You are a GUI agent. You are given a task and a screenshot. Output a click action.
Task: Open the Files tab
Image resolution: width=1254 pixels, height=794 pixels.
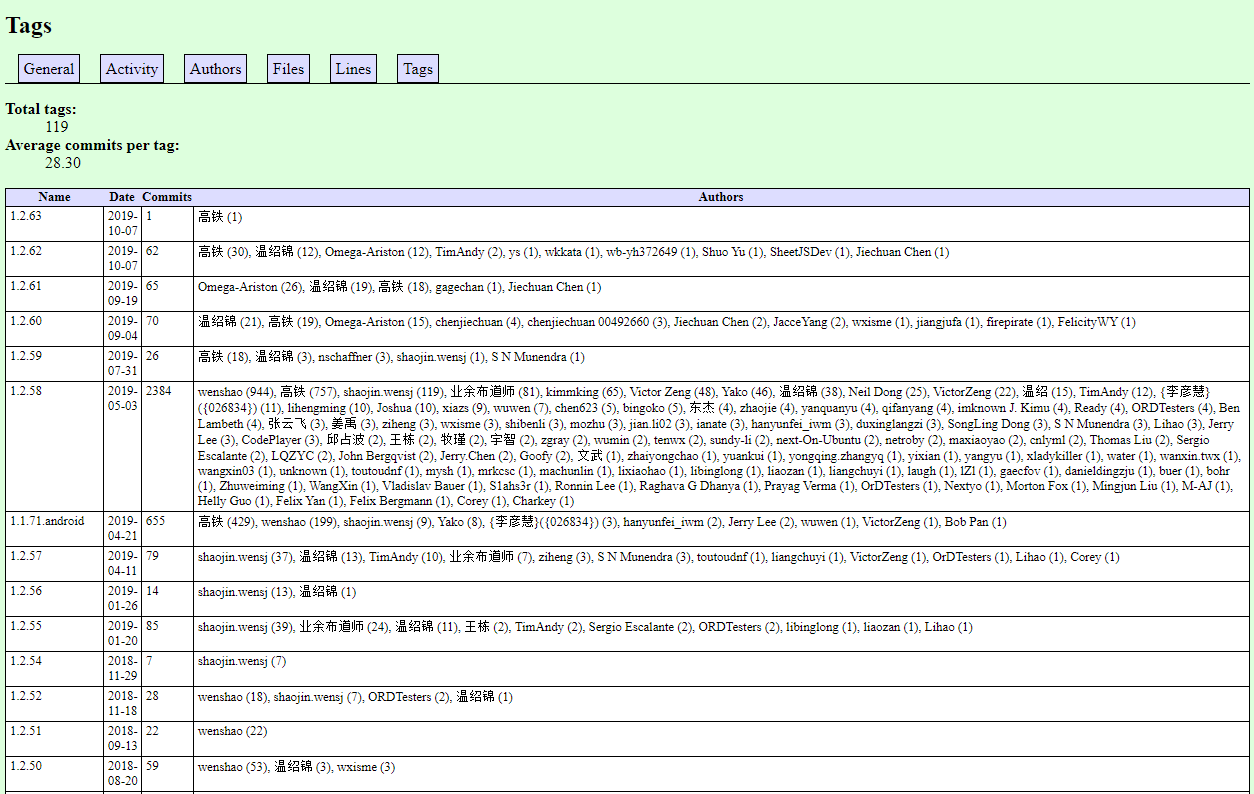click(x=288, y=69)
